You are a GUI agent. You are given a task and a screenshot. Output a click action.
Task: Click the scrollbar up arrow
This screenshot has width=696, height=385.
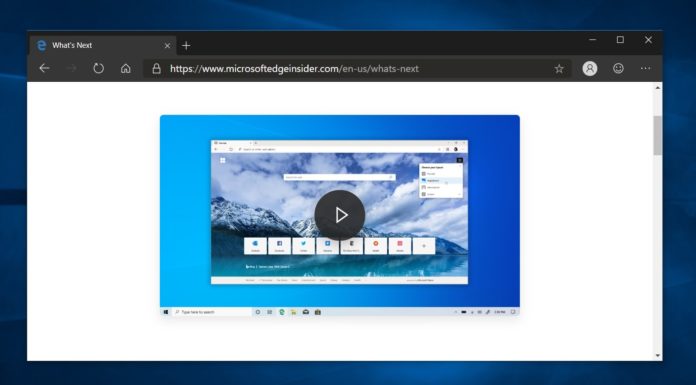657,88
